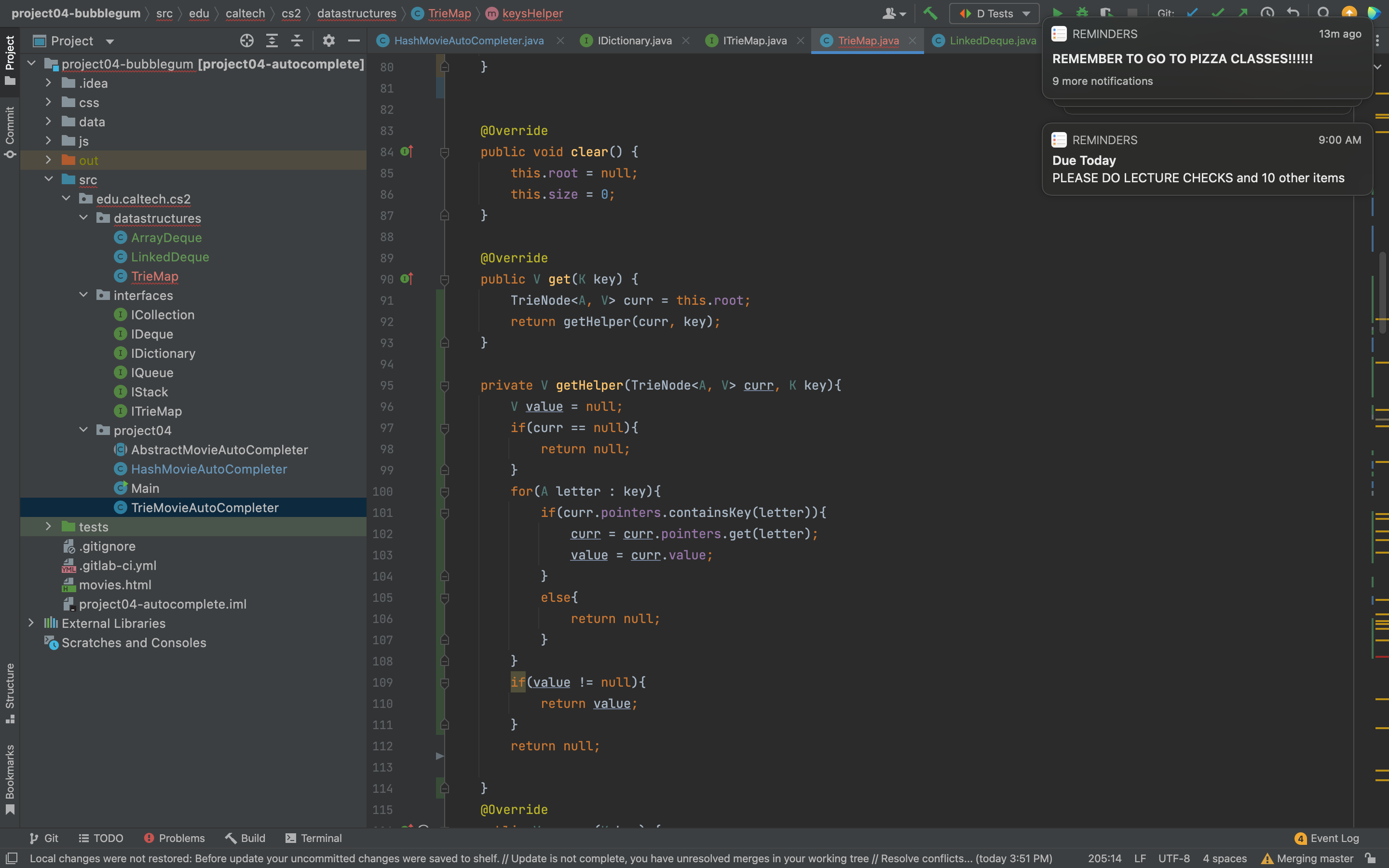Click Expand All in Project panel

pos(272,41)
